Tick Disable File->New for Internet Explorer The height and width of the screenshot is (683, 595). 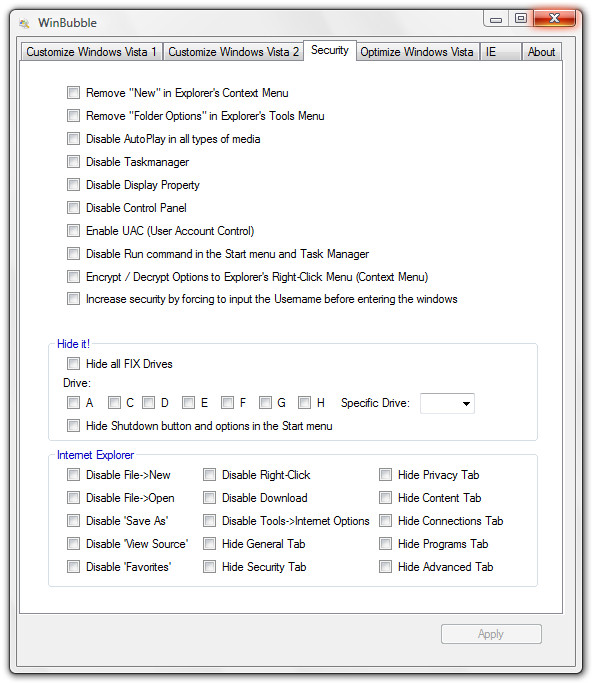pyautogui.click(x=74, y=475)
